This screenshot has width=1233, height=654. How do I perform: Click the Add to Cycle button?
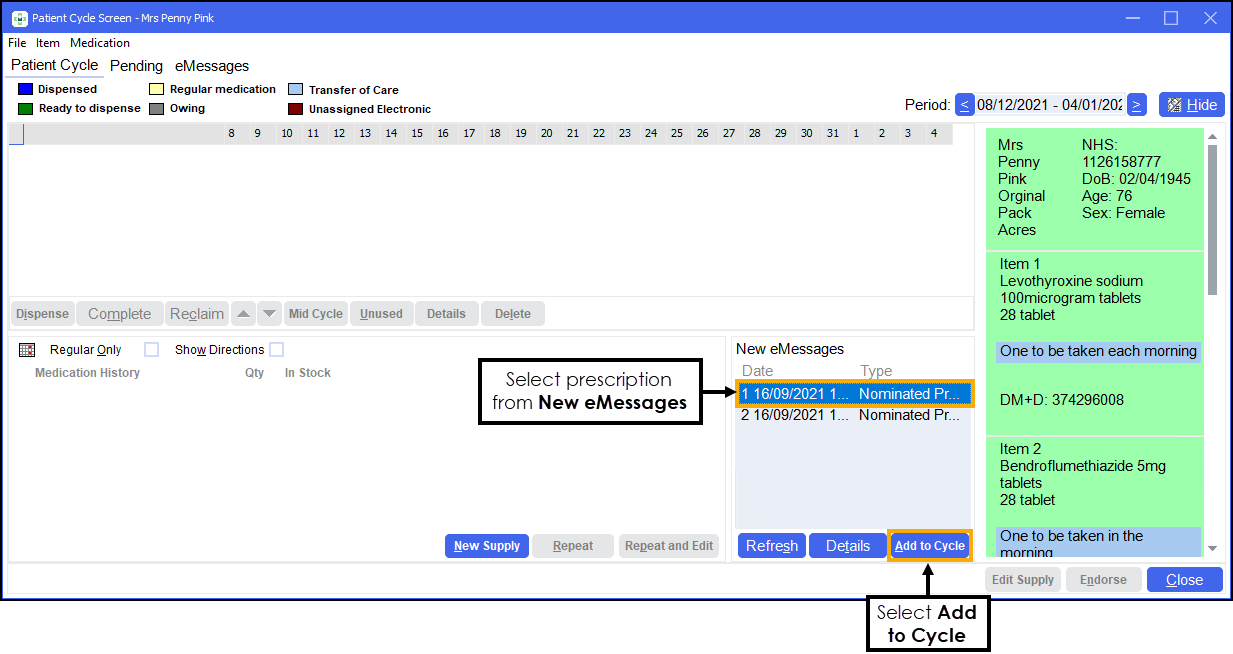[929, 546]
